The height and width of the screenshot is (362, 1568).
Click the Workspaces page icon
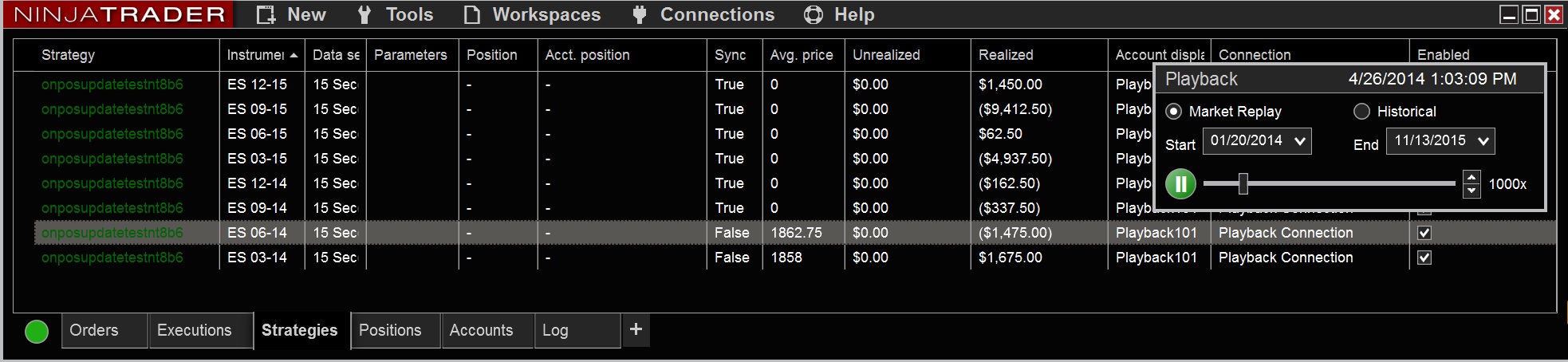[472, 14]
